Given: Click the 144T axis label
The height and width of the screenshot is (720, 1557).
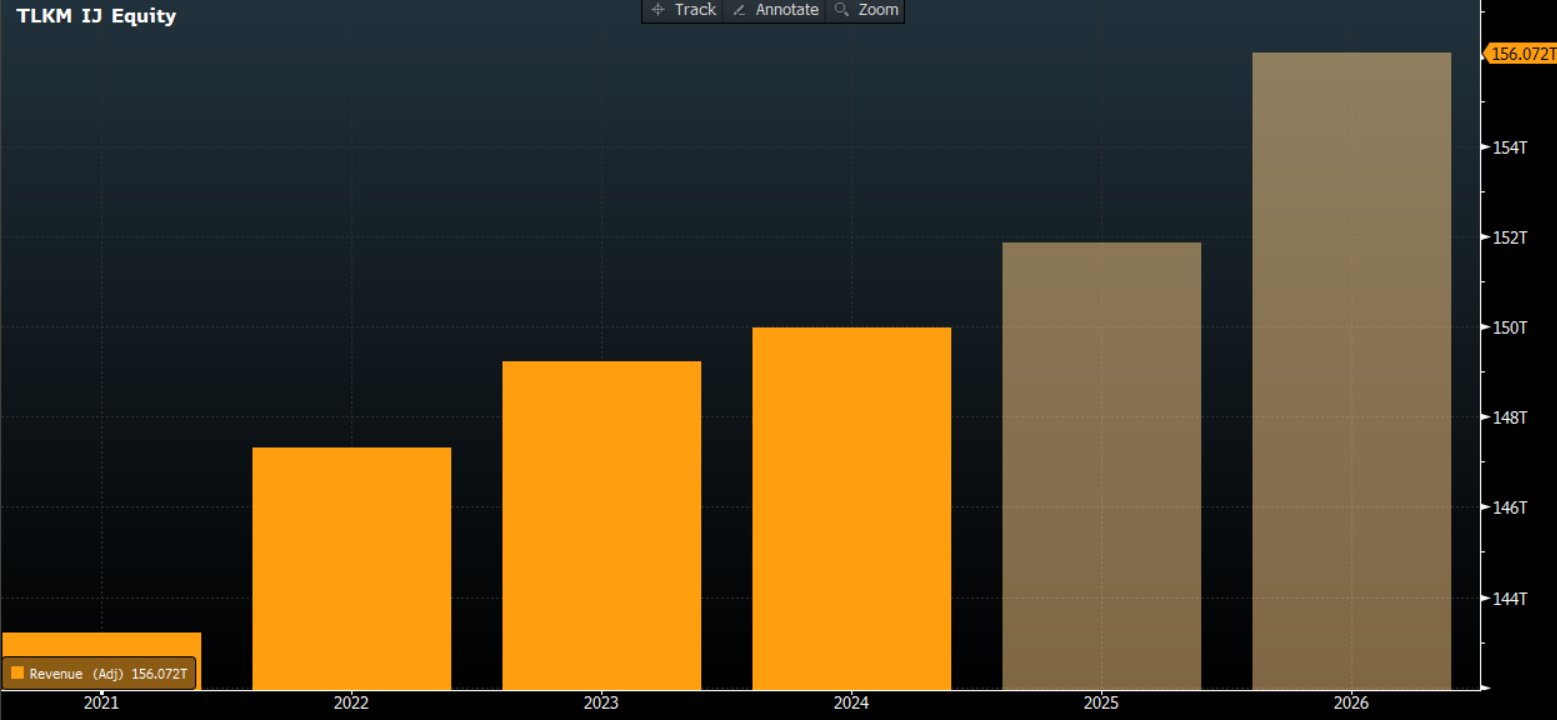Looking at the screenshot, I should pyautogui.click(x=1509, y=598).
